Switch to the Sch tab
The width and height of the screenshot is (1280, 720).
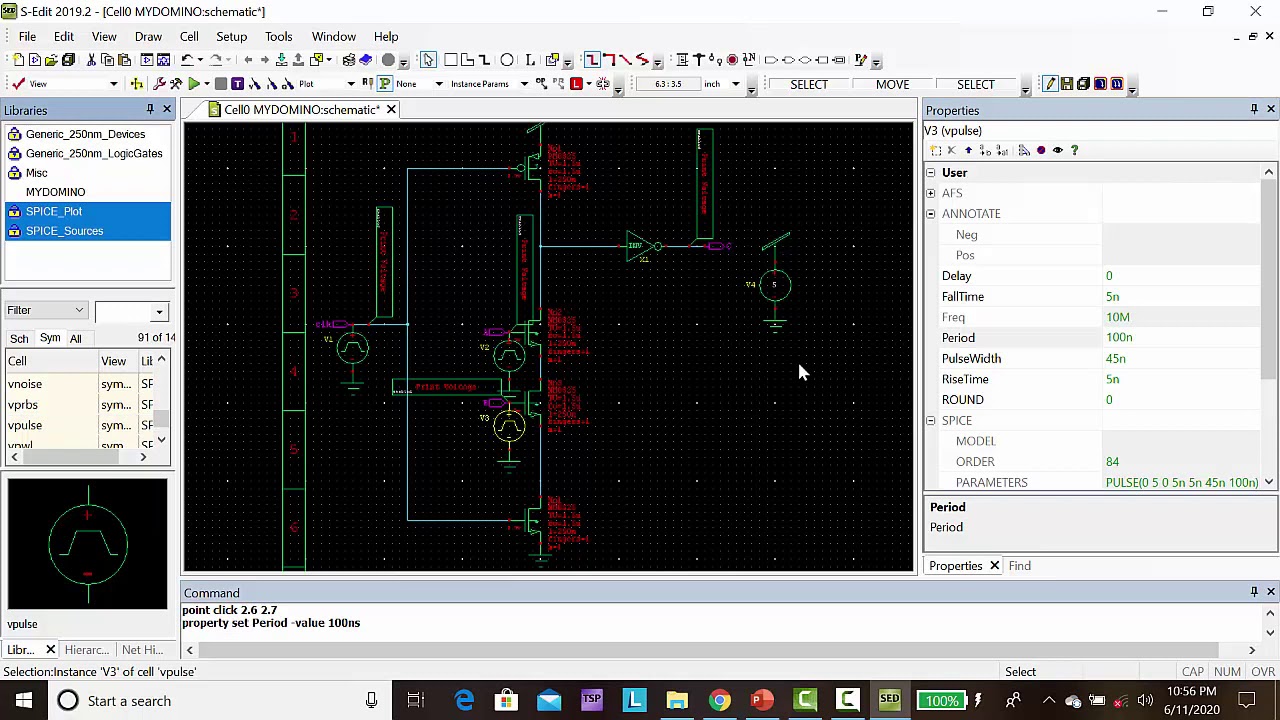19,338
